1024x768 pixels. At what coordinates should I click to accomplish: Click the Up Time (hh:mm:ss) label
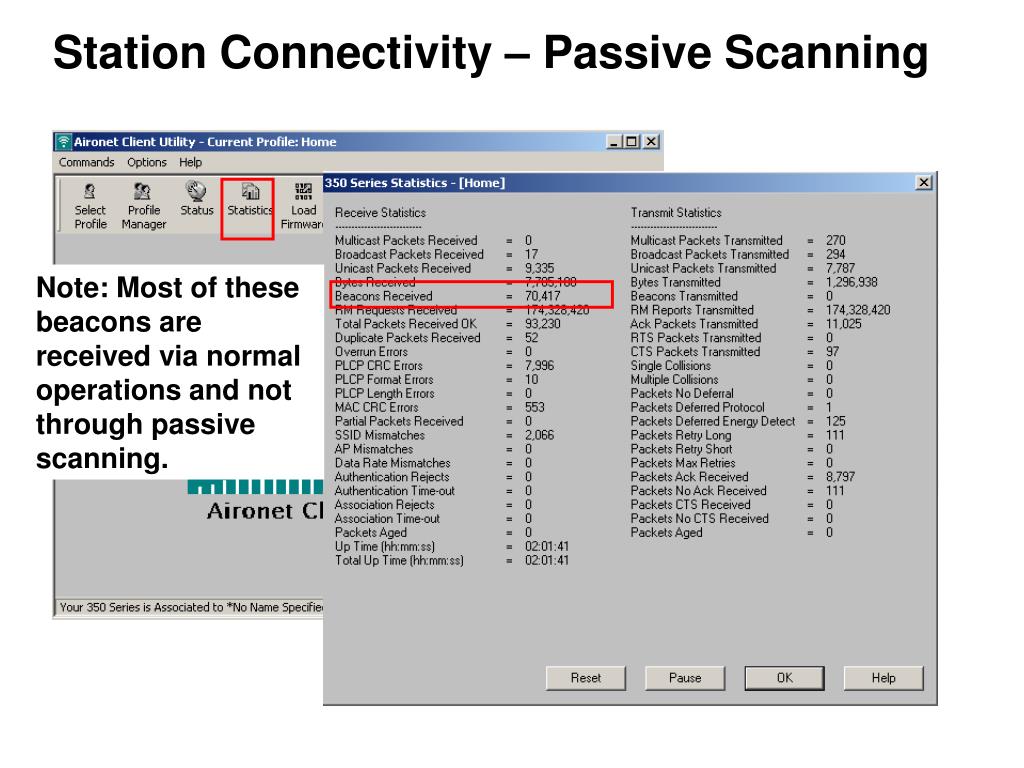tap(384, 547)
